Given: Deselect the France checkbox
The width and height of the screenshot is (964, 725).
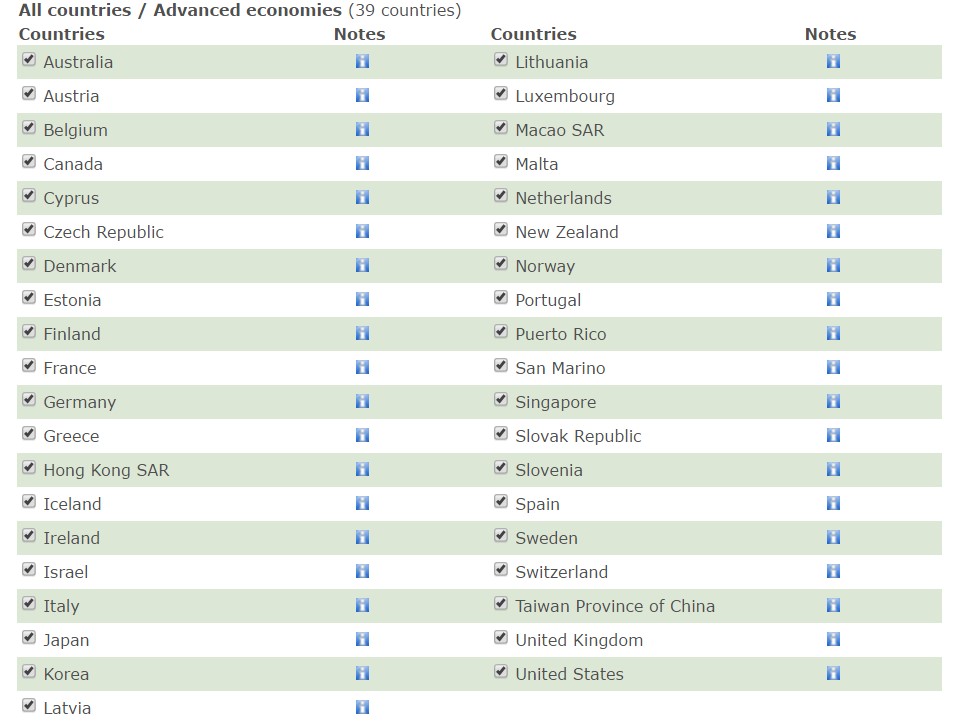Looking at the screenshot, I should (x=29, y=366).
